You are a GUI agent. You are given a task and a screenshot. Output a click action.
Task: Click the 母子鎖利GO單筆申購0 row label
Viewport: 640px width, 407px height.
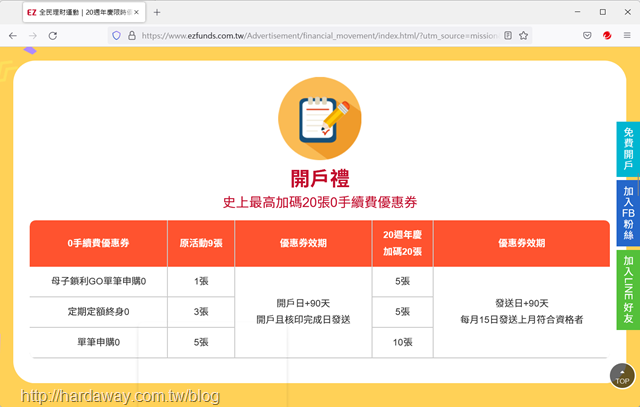[x=98, y=281]
